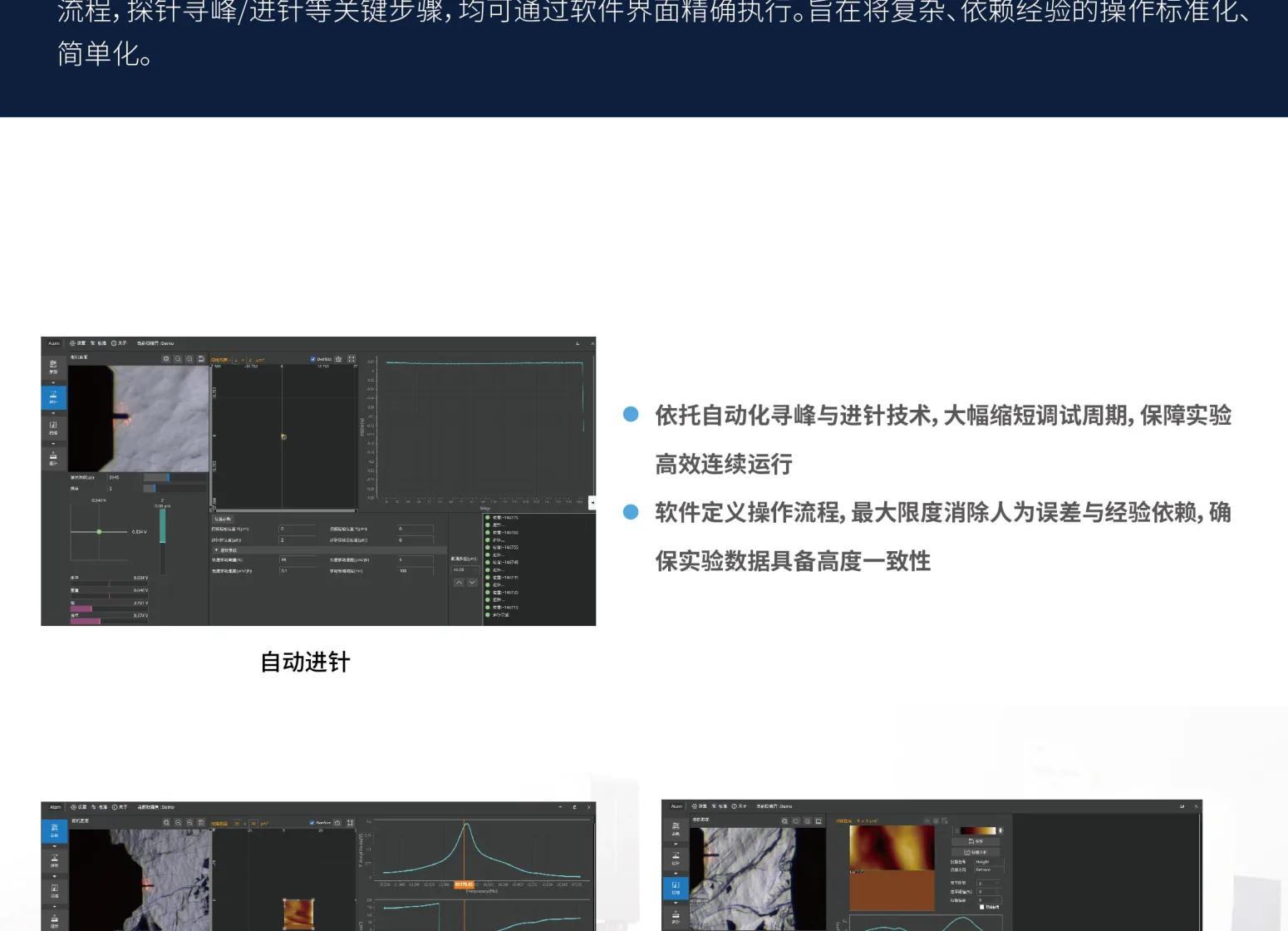The height and width of the screenshot is (931, 1288).
Task: Select the highlighted 进针 tool in the left sidebar
Action: (x=54, y=398)
